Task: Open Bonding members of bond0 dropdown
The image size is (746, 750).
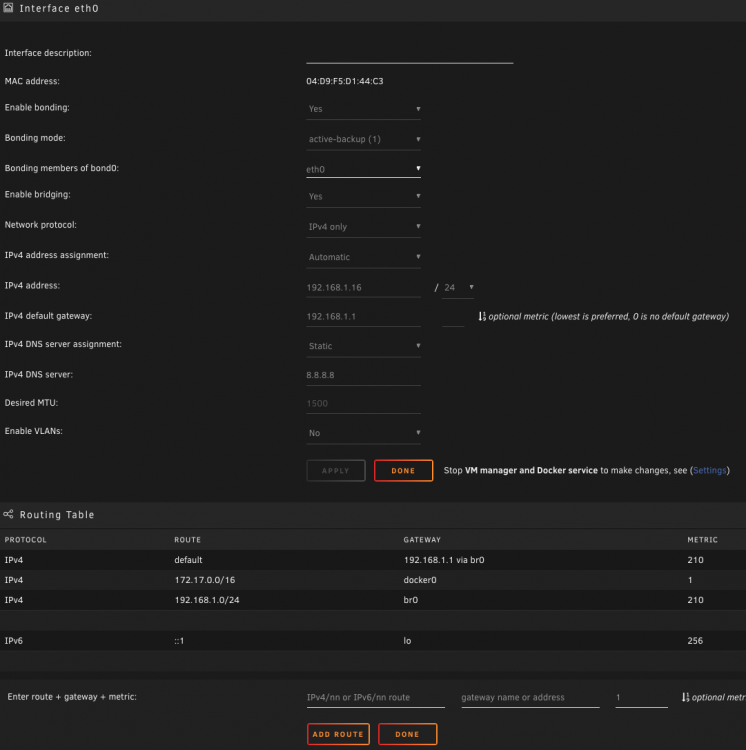Action: tap(363, 169)
